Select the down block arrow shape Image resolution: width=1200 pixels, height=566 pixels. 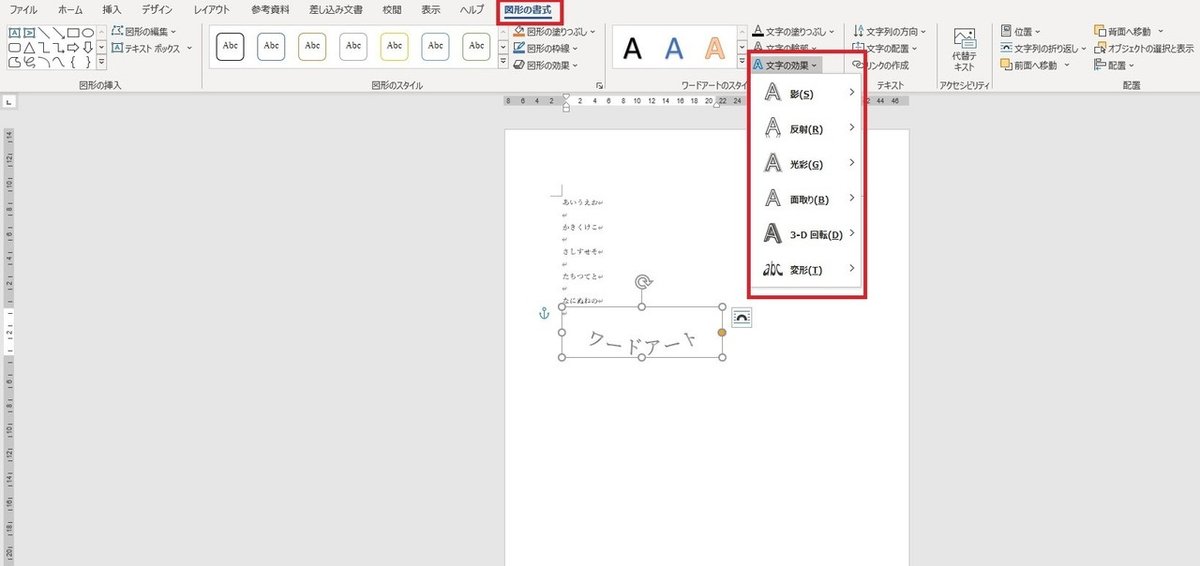click(x=88, y=47)
